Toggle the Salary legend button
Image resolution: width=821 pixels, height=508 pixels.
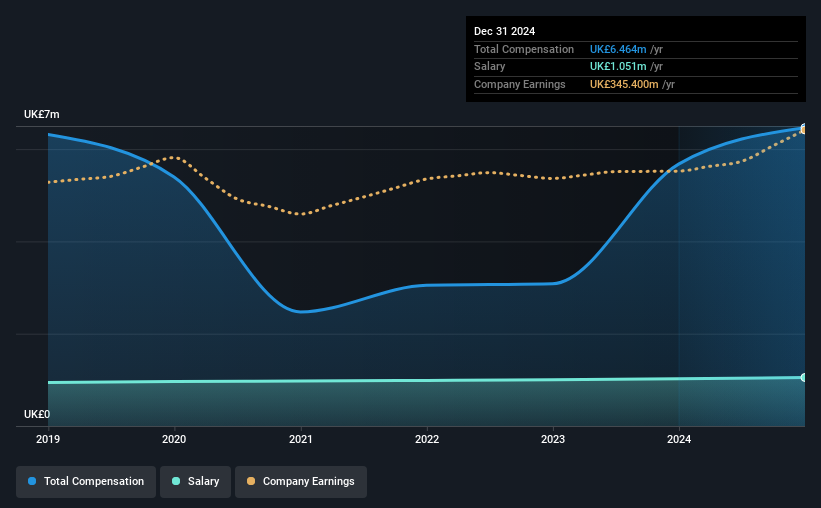click(195, 482)
